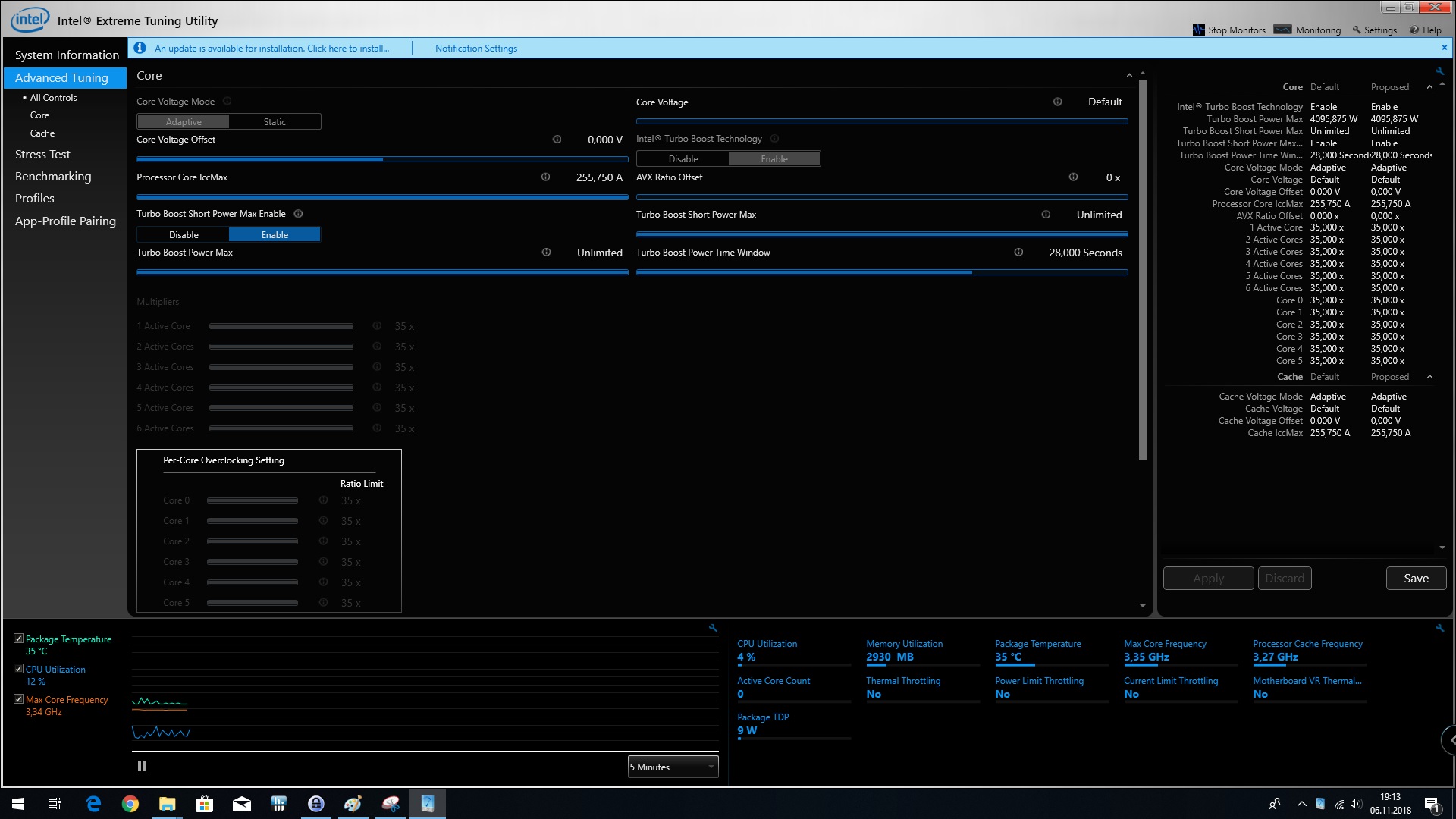Open the App-Profile Pairing section
The height and width of the screenshot is (819, 1456).
(65, 221)
